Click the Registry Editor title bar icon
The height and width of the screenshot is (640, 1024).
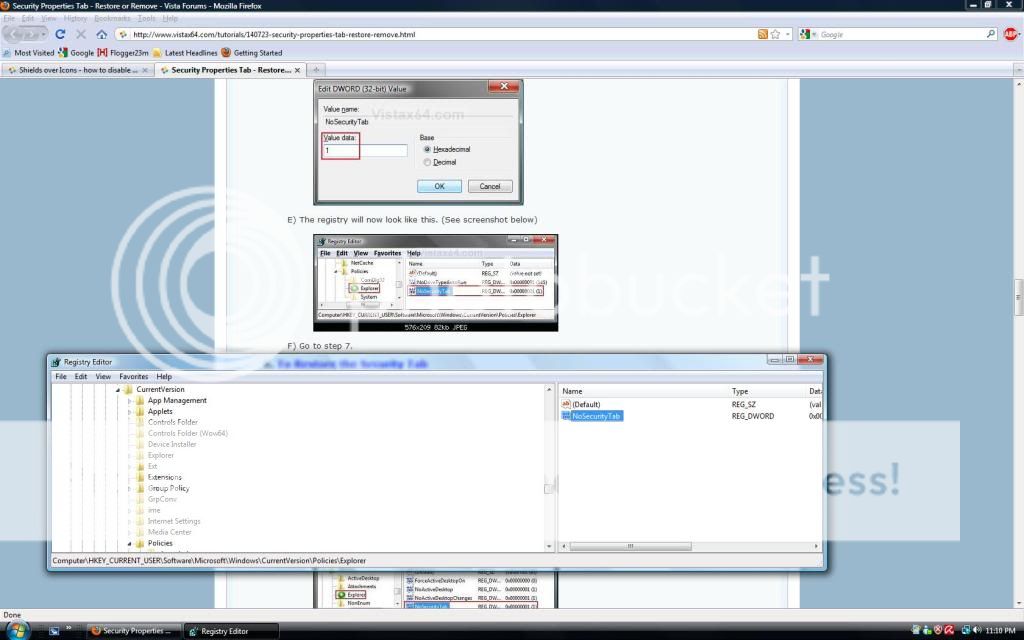[56, 362]
